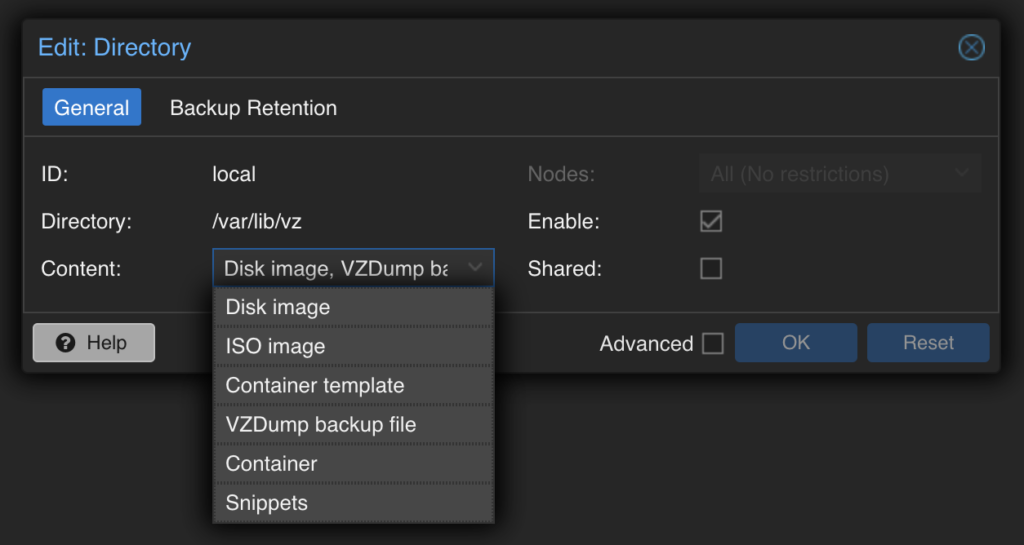Viewport: 1024px width, 545px height.
Task: Choose Disk image from the list
Action: point(353,307)
